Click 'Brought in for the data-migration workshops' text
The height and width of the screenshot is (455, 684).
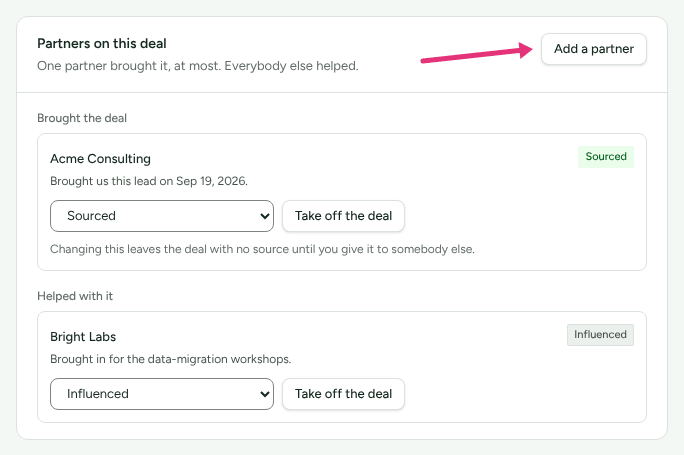tap(171, 359)
